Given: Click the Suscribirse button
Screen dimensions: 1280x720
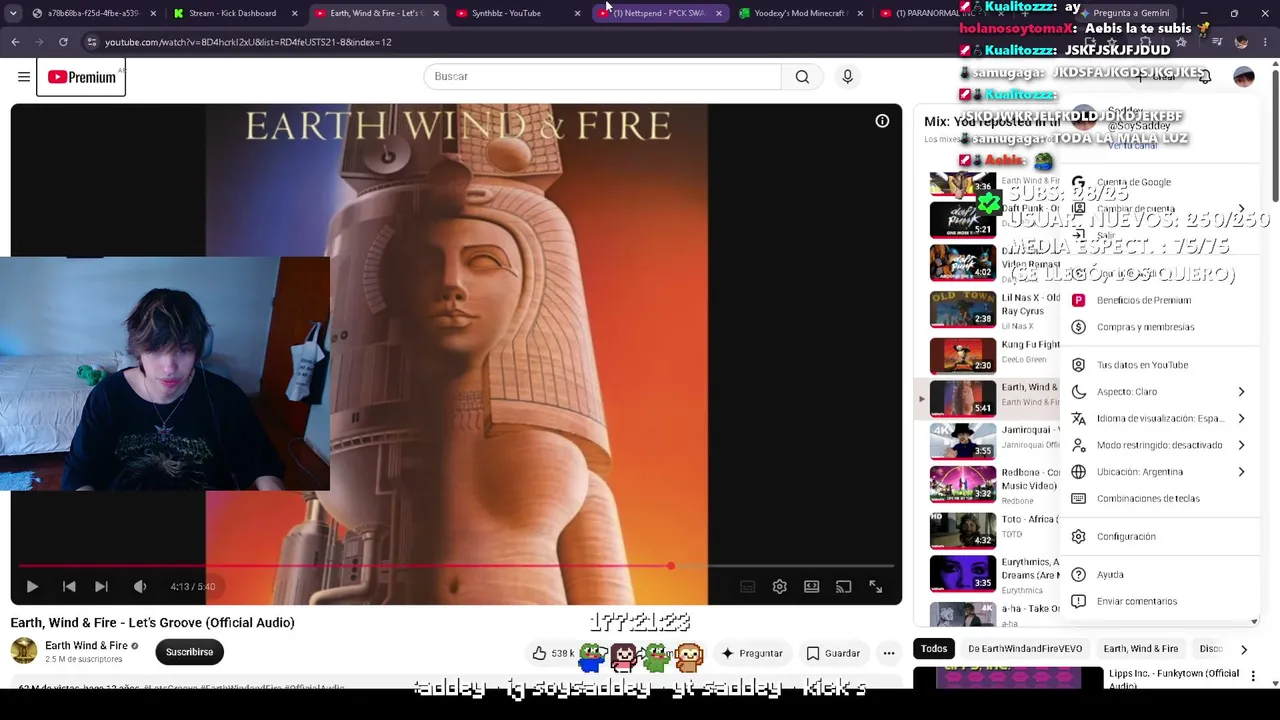Looking at the screenshot, I should (190, 652).
